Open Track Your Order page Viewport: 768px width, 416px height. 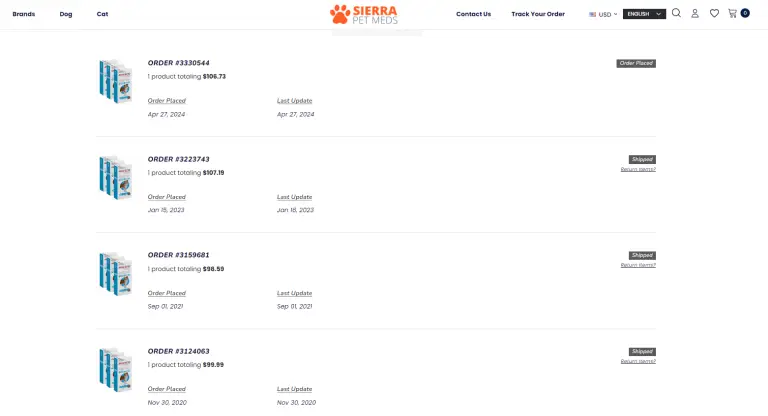[538, 14]
